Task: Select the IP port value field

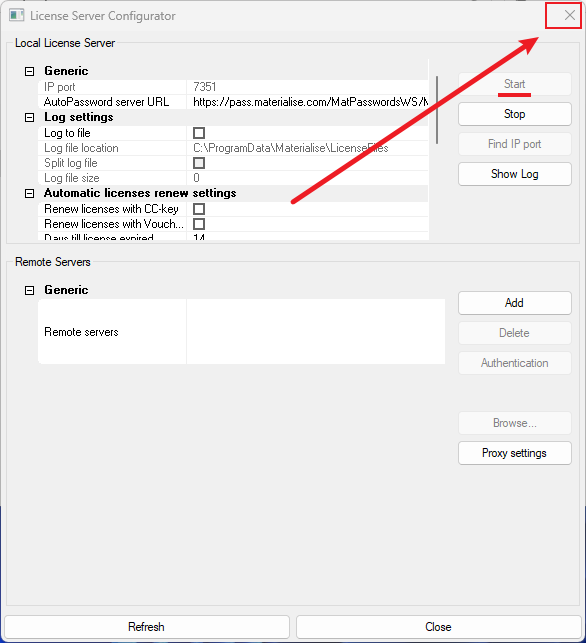Action: tap(310, 87)
